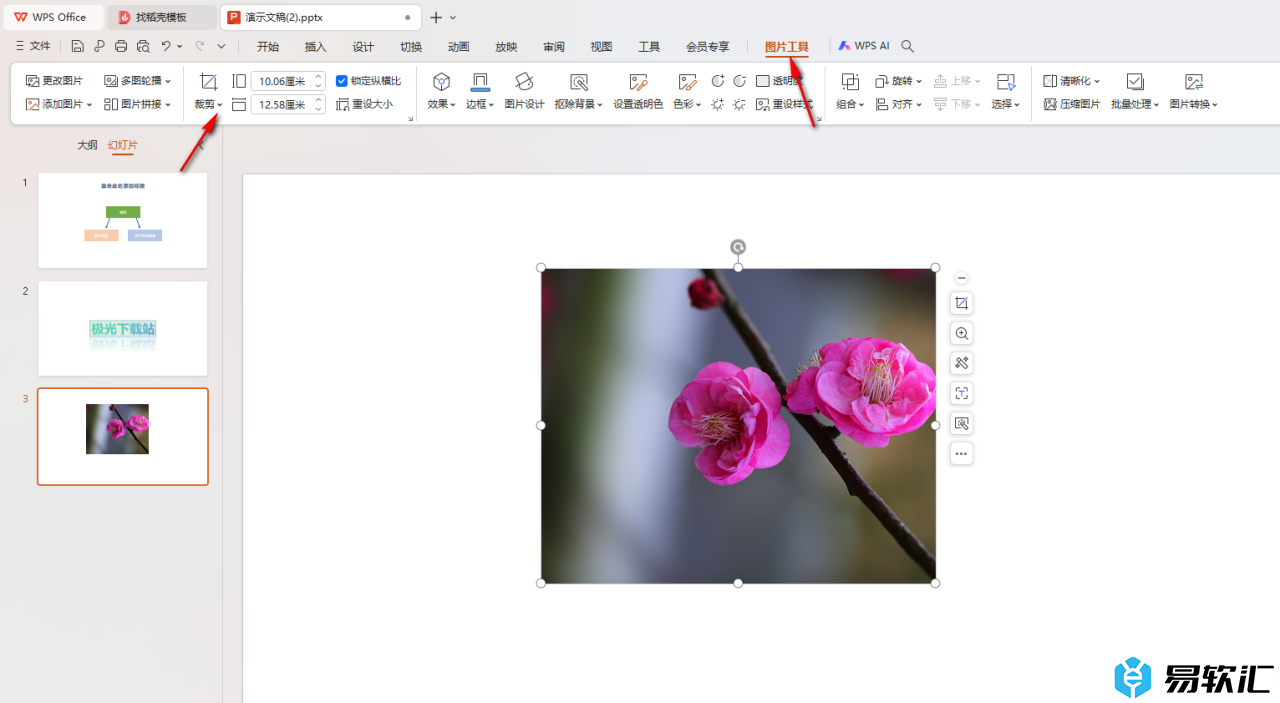Click the decrease brightness sun icon
1280x703 pixels.
[740, 104]
